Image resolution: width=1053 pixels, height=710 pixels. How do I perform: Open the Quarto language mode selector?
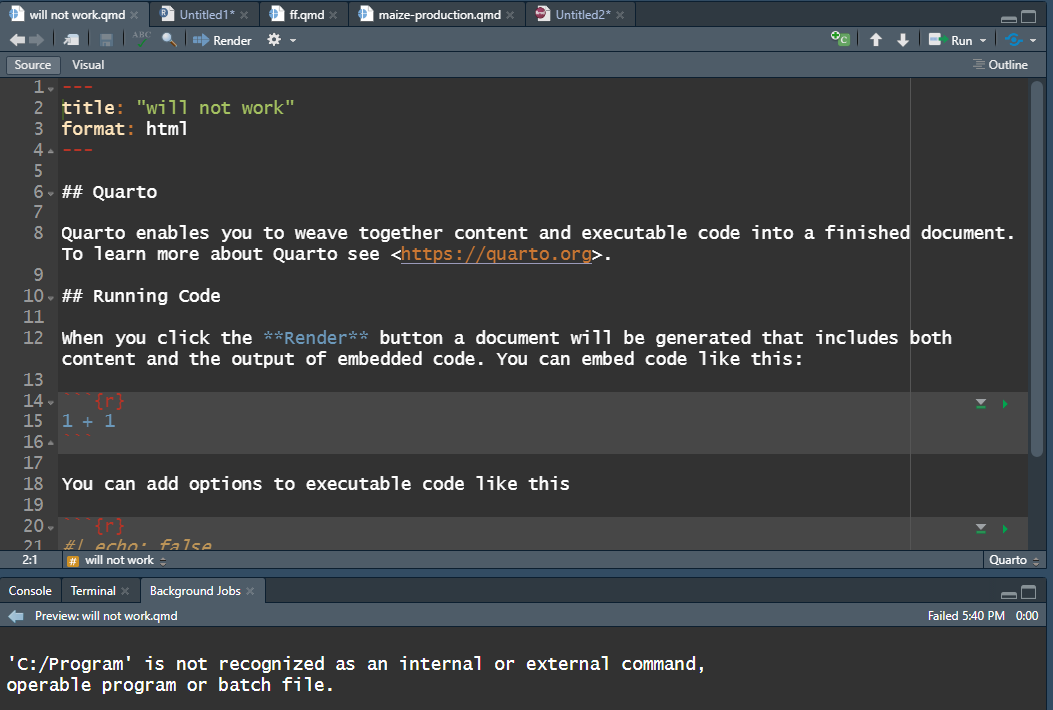pyautogui.click(x=1008, y=560)
